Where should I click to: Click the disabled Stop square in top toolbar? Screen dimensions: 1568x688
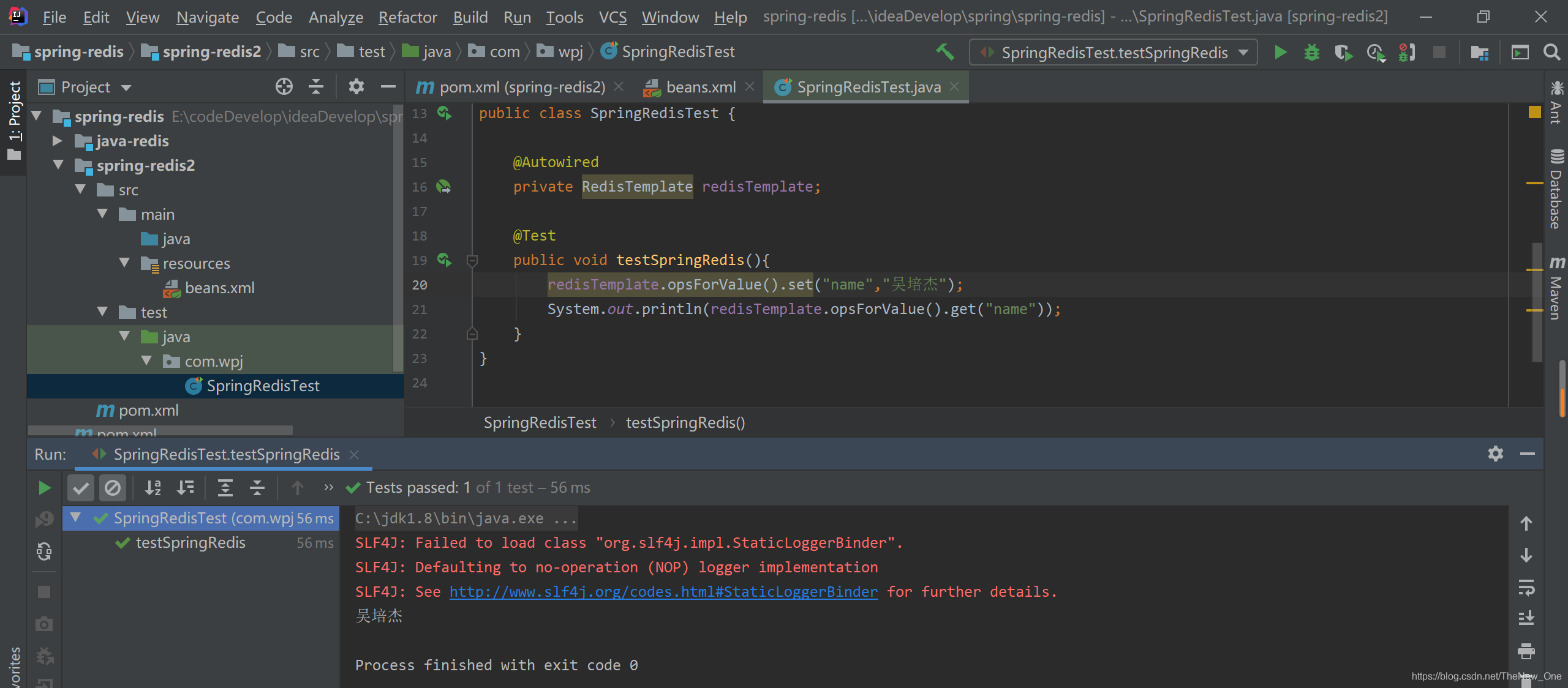point(1439,52)
